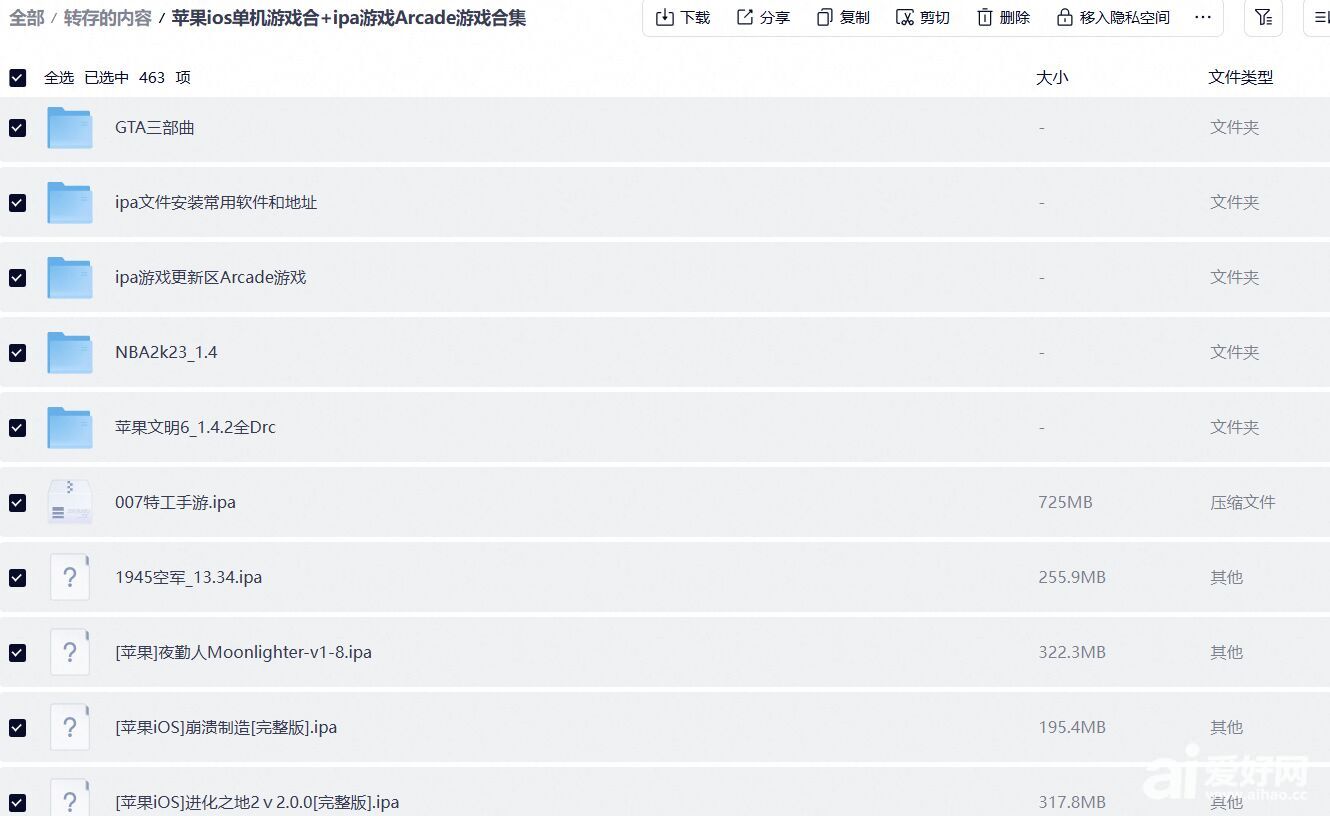
Task: Navigate to 转存的内容 breadcrumb link
Action: tap(108, 17)
